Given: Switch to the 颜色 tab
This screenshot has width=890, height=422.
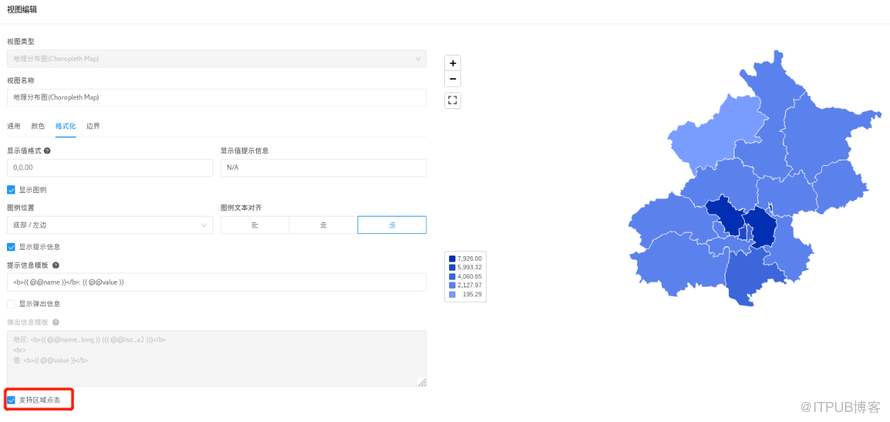Looking at the screenshot, I should (38, 126).
